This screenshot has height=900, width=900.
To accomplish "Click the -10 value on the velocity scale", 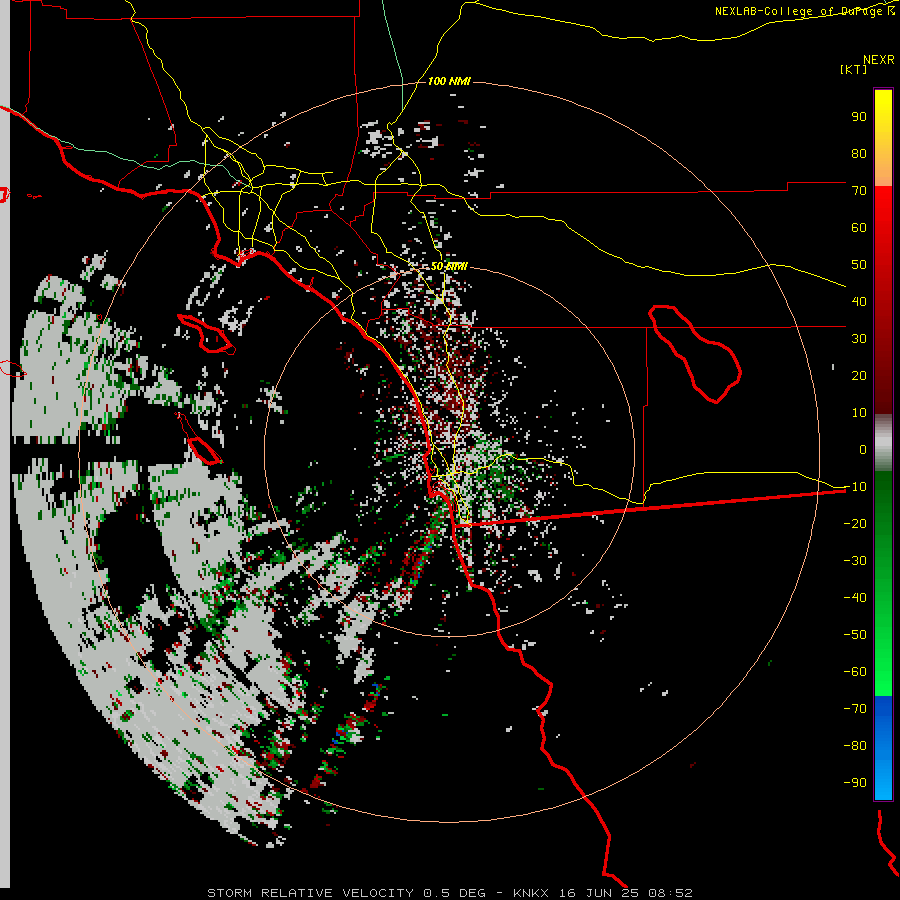I will [x=855, y=487].
